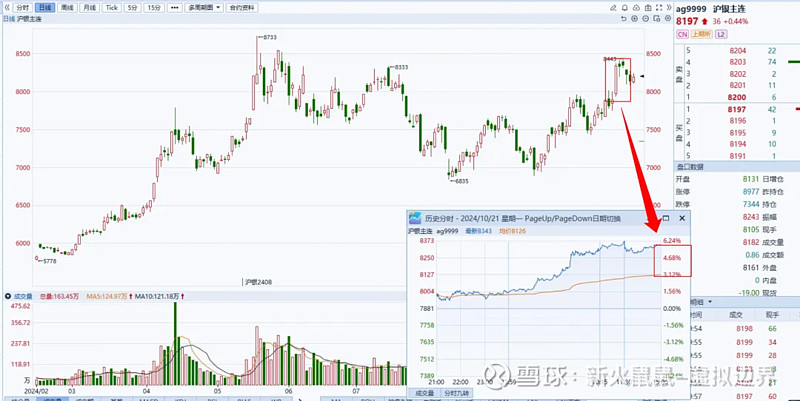The height and width of the screenshot is (401, 800).
Task: Collapse the left panel with the double-chevron icon
Action: 7,8
